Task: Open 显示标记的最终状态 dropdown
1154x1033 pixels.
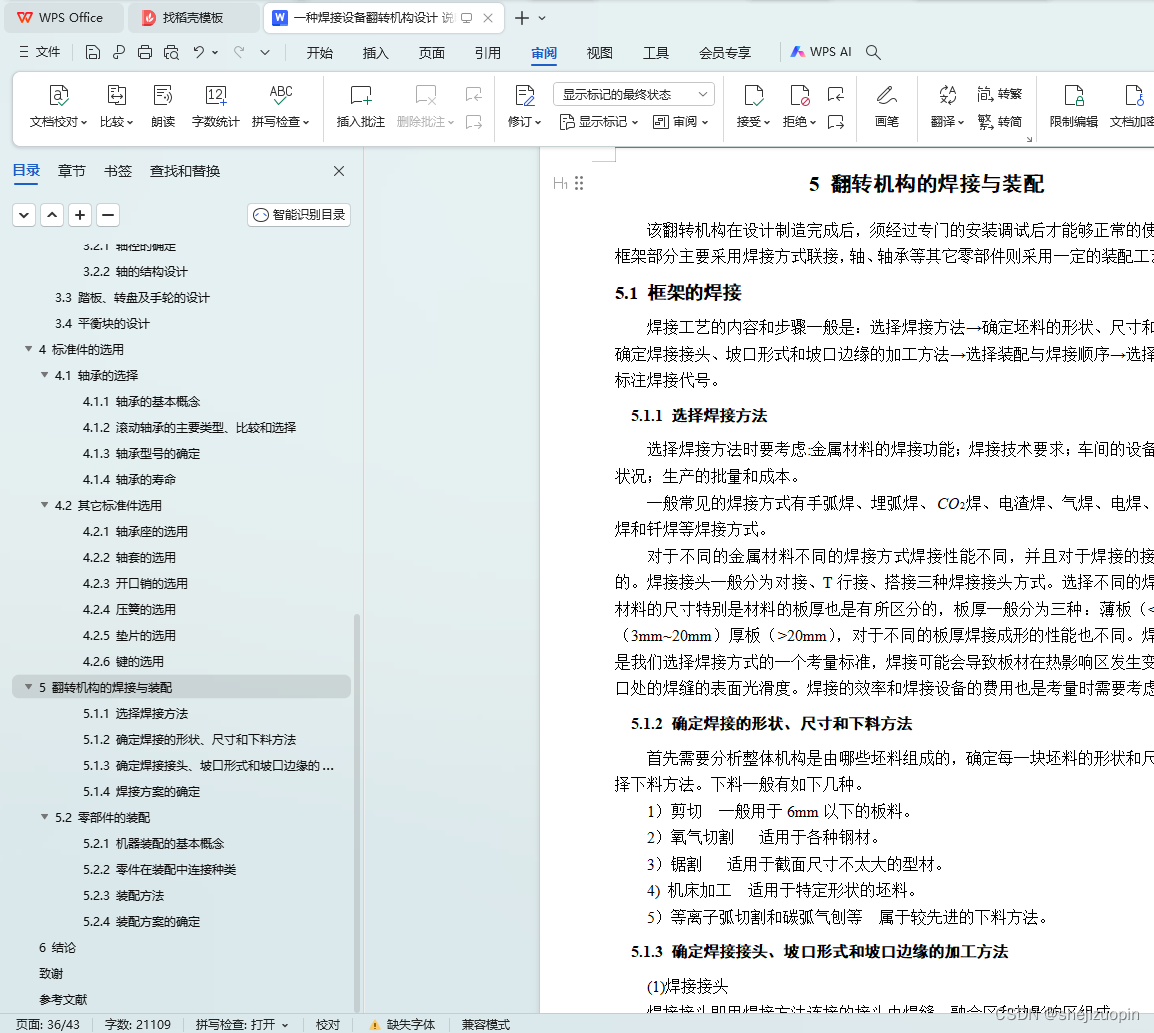Action: coord(634,94)
